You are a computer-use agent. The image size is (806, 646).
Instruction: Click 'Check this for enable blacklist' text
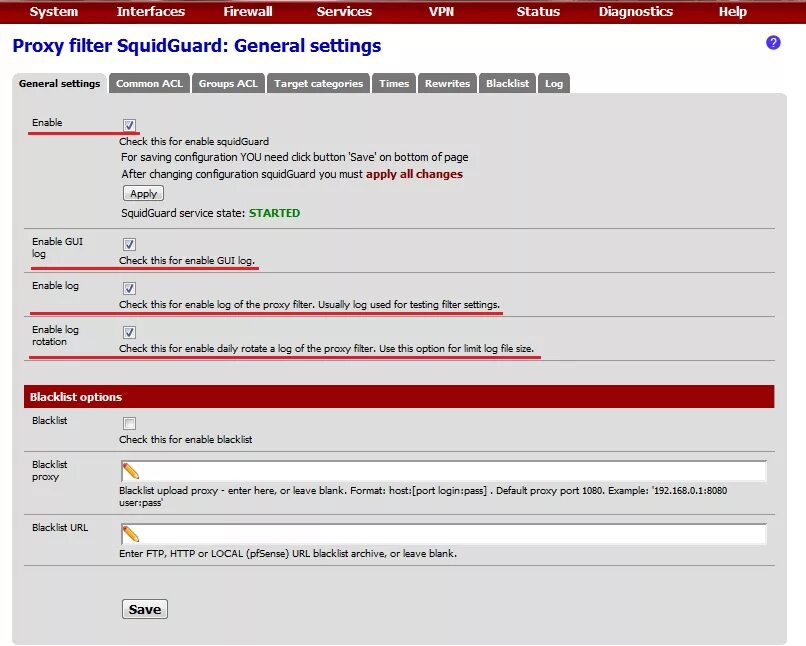186,439
